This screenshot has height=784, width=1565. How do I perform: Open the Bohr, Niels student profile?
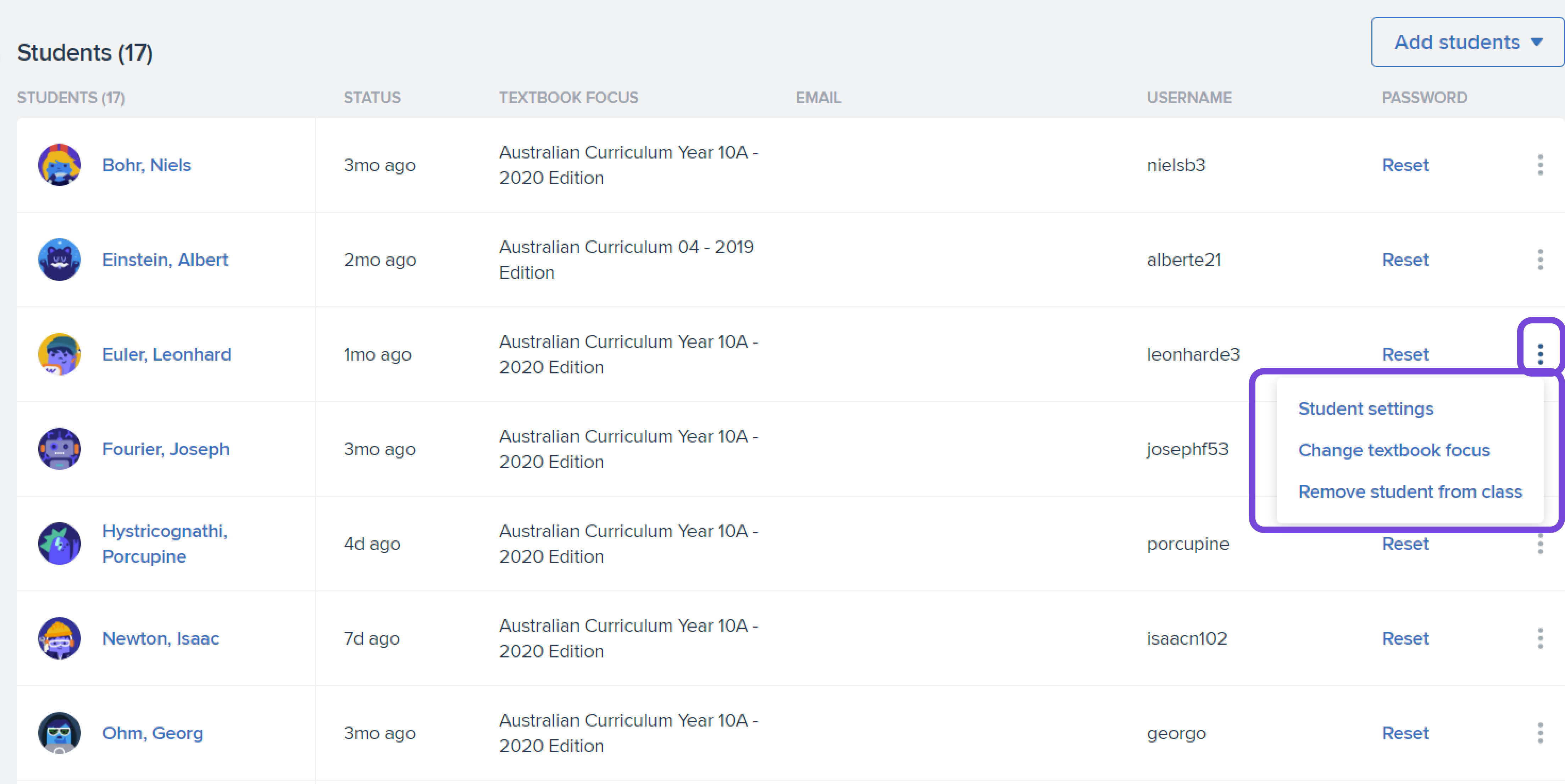point(146,165)
